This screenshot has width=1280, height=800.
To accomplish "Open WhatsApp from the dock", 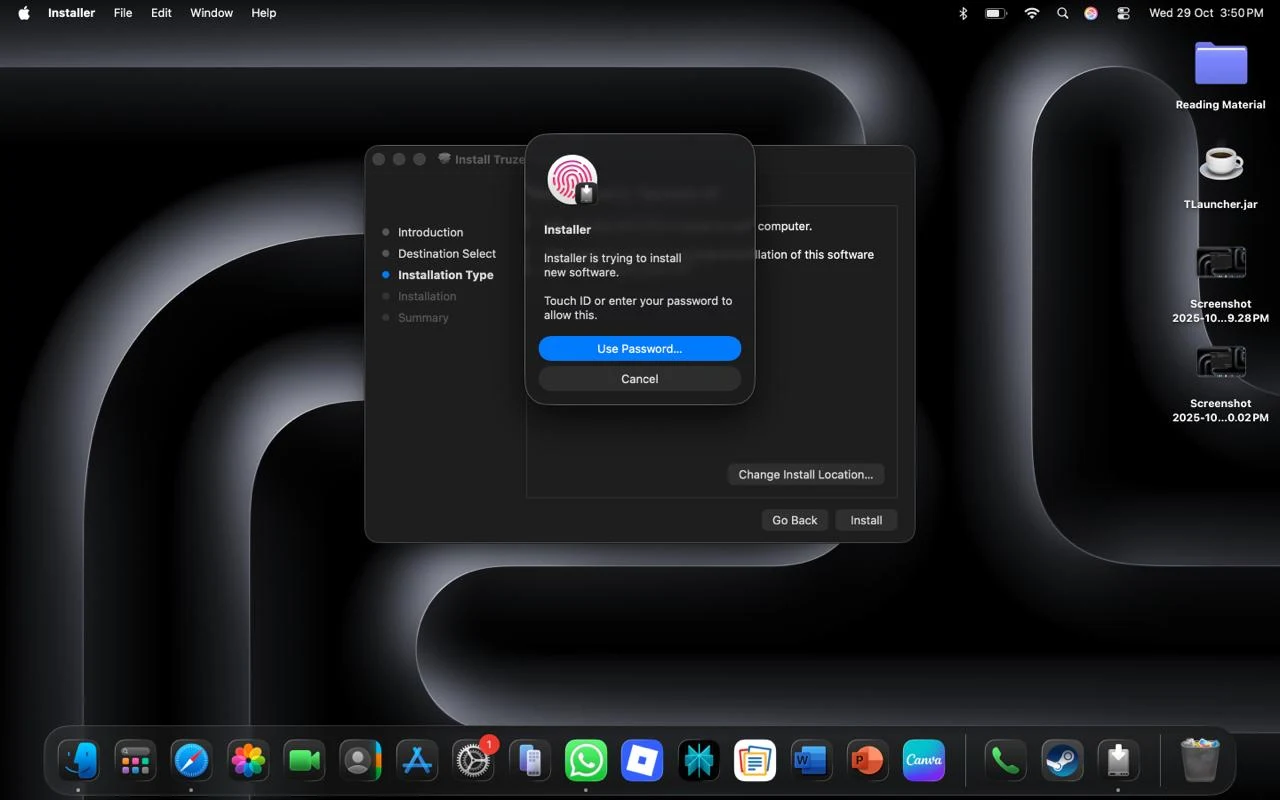I will click(x=586, y=761).
